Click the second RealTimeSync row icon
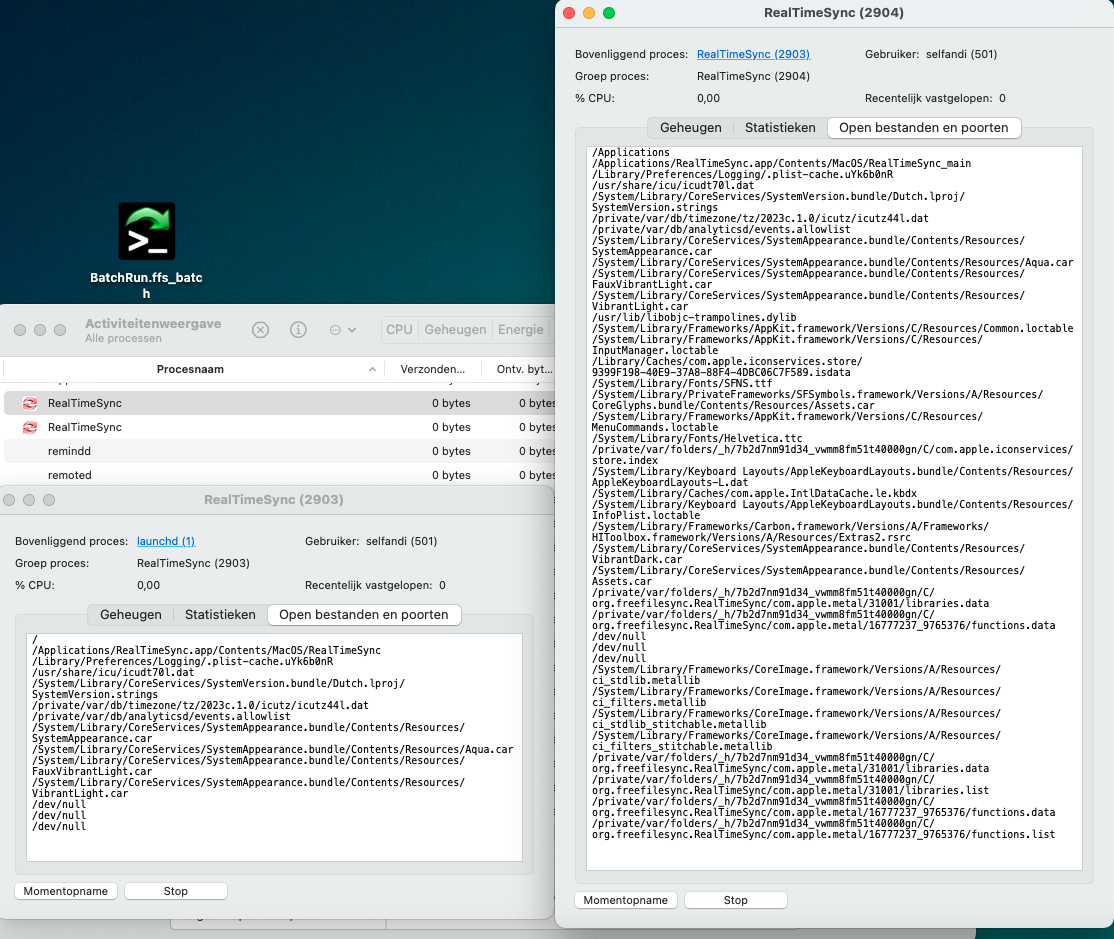1114x939 pixels. 30,427
